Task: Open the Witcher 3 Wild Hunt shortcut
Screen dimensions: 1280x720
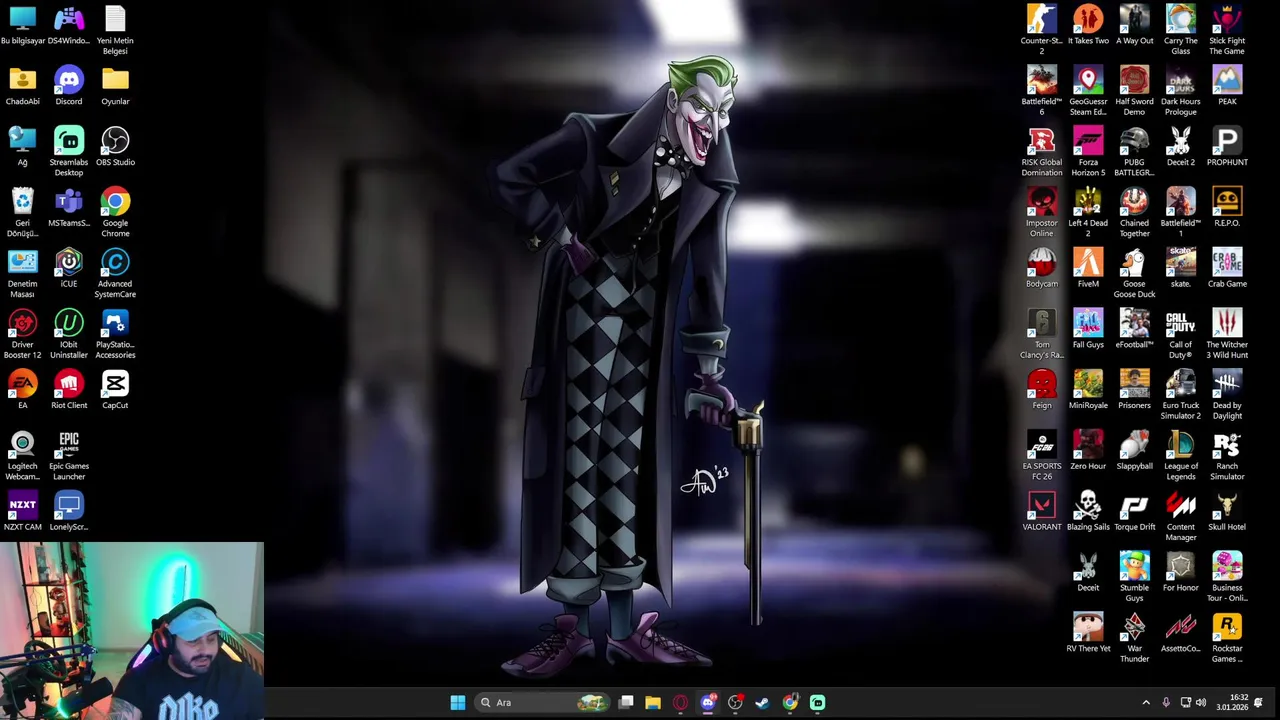Action: [x=1227, y=324]
